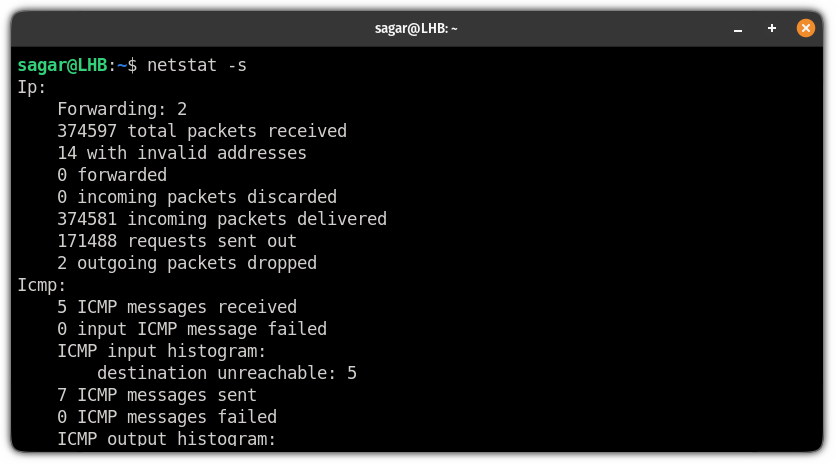Click the 14 with invalid addresses line

[182, 153]
